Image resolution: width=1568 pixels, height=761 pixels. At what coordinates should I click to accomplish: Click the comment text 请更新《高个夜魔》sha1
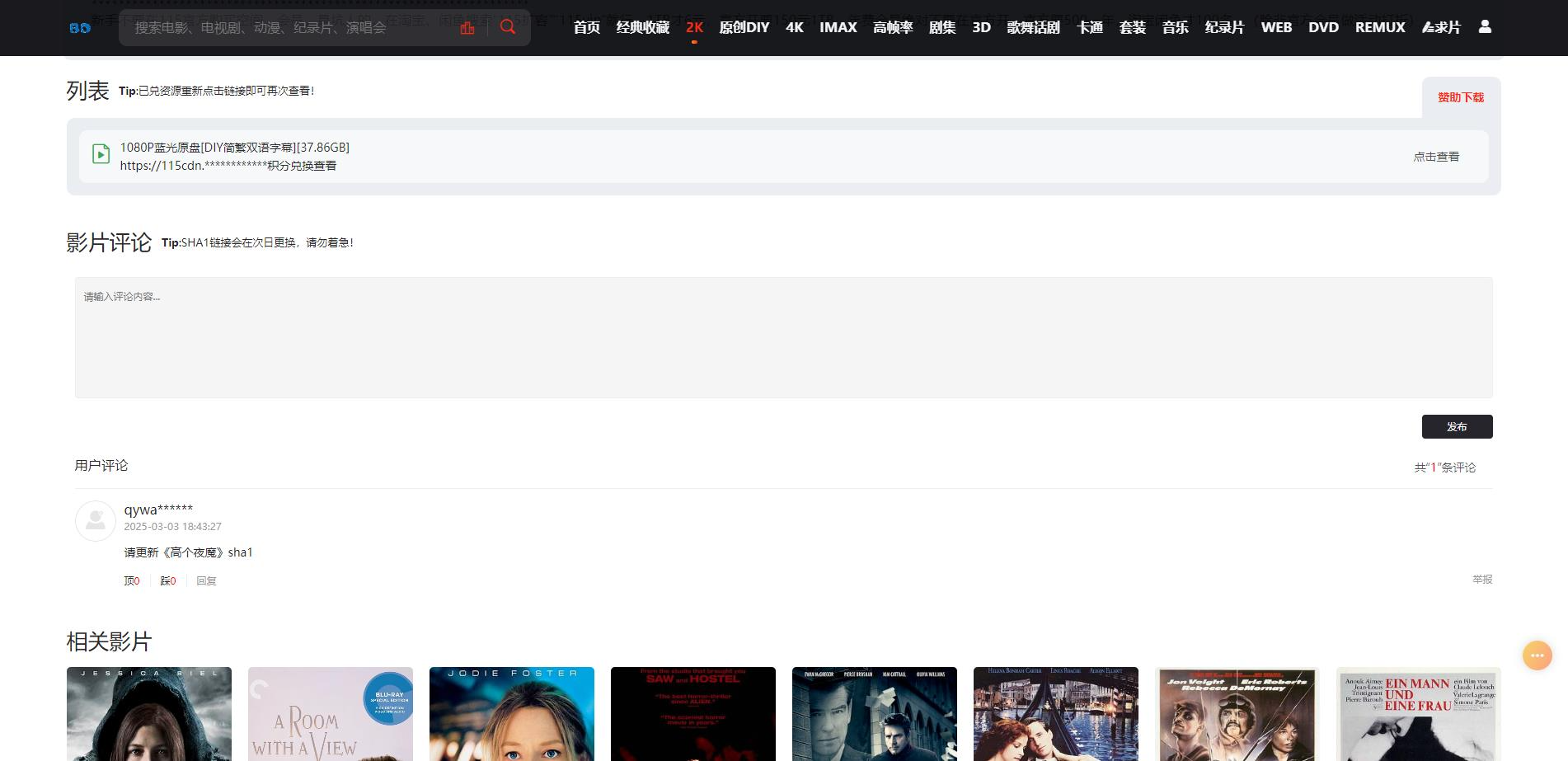(189, 552)
